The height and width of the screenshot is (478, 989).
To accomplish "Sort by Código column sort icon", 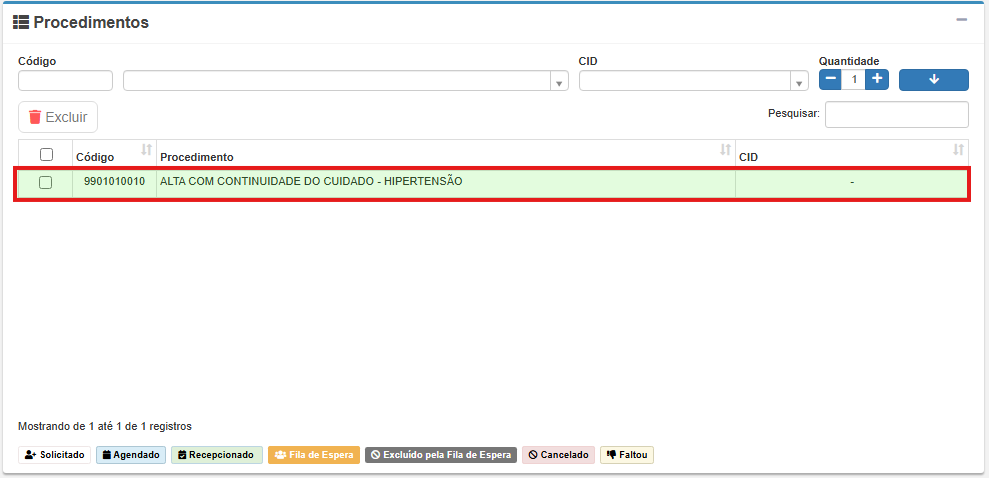I will point(146,150).
